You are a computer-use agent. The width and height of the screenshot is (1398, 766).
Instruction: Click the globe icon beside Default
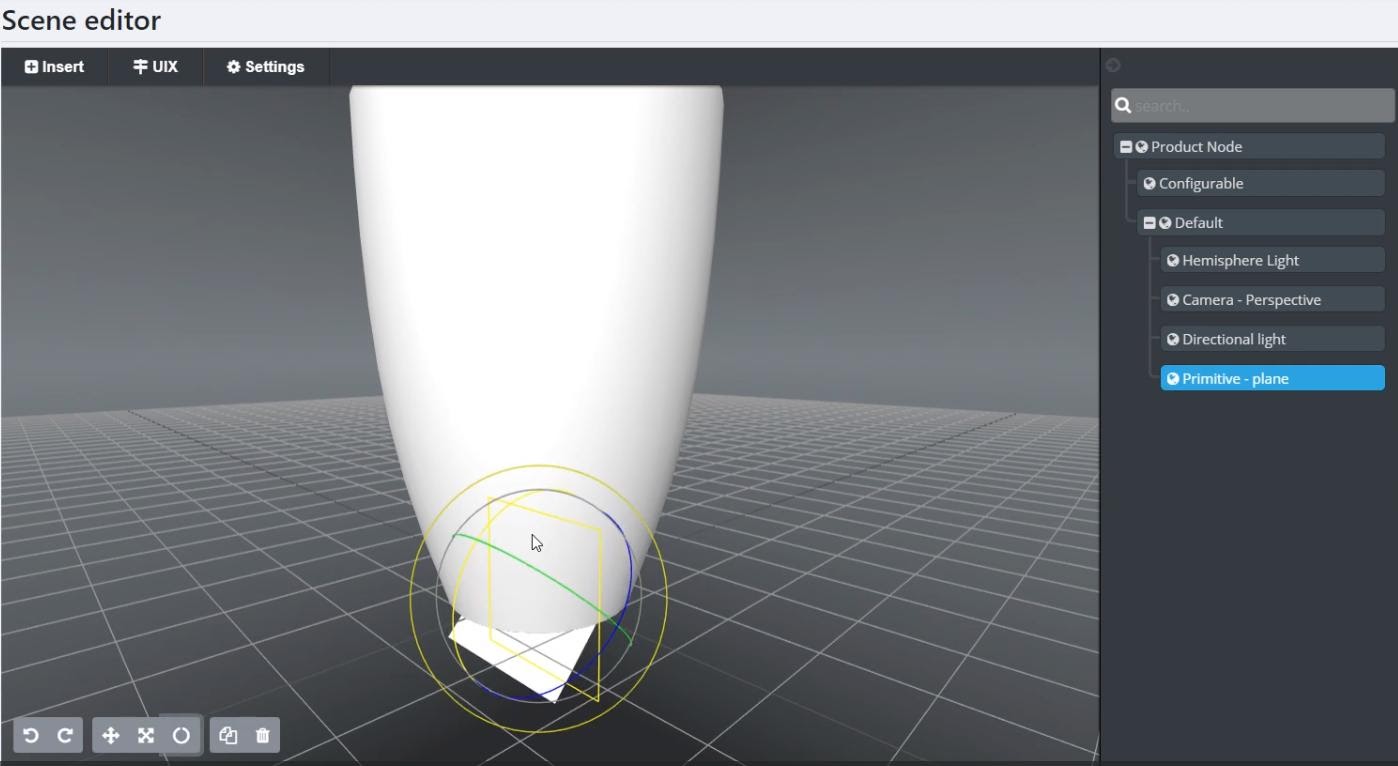tap(1165, 223)
